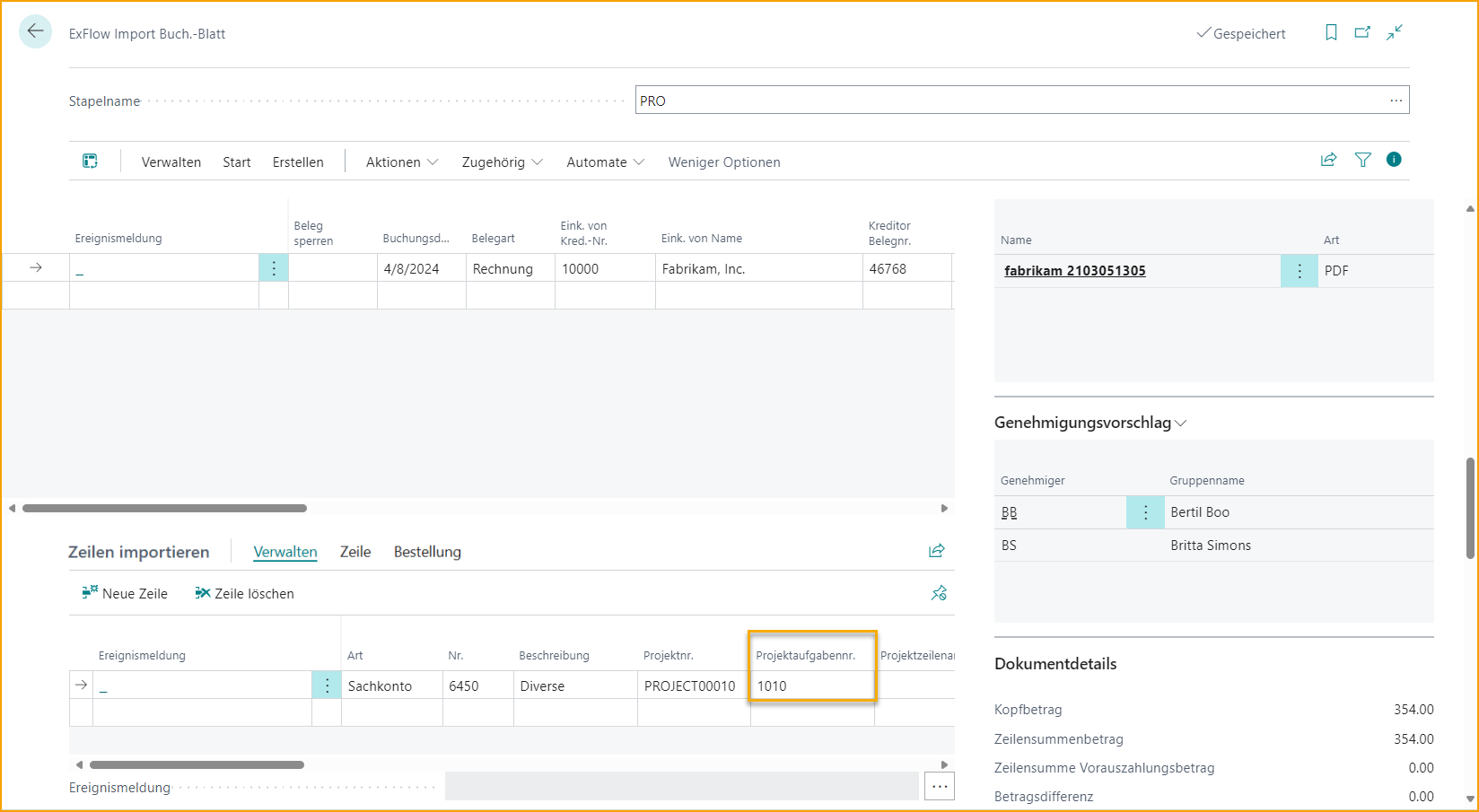Image resolution: width=1479 pixels, height=812 pixels.
Task: Collapse the page with the shrink arrows icon
Action: tap(1395, 32)
